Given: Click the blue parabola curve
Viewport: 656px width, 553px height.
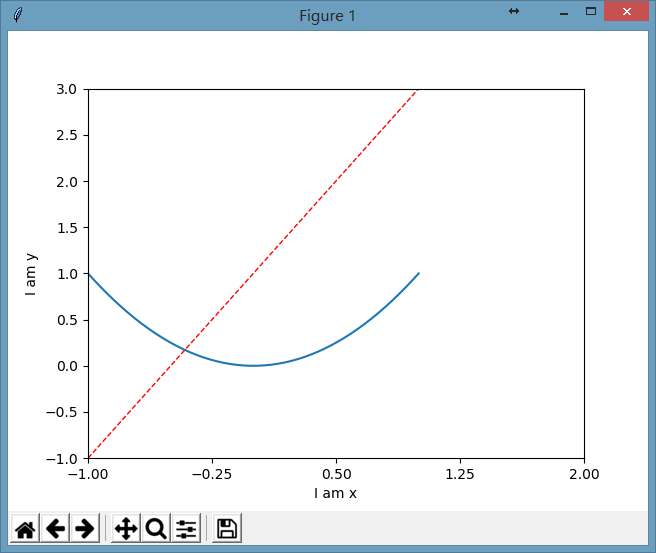Looking at the screenshot, I should pyautogui.click(x=254, y=366).
